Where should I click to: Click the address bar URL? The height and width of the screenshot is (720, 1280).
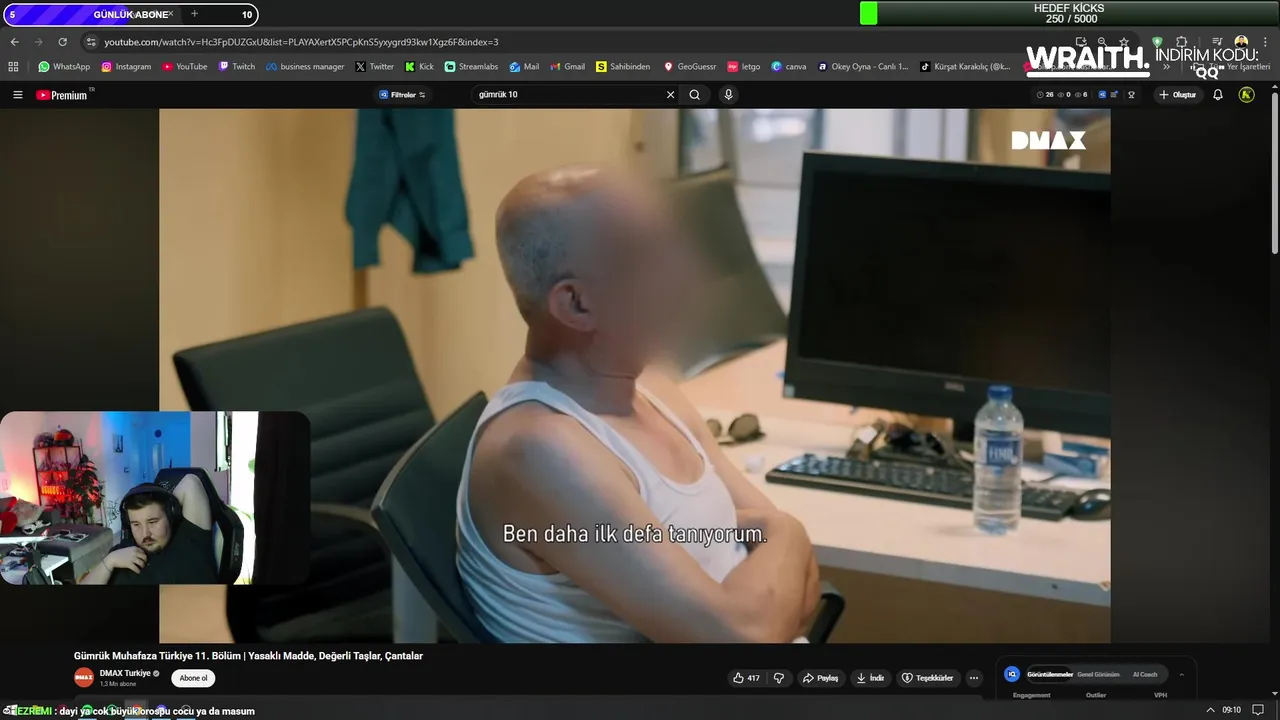click(x=301, y=42)
